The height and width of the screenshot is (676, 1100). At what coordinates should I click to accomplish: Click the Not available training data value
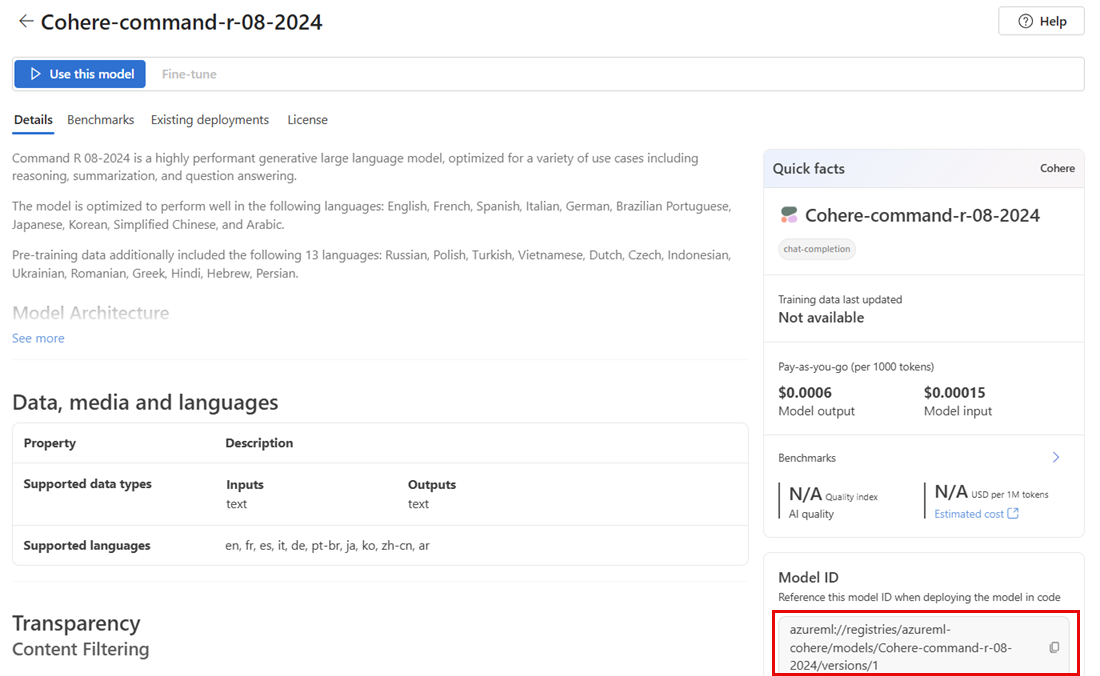821,318
